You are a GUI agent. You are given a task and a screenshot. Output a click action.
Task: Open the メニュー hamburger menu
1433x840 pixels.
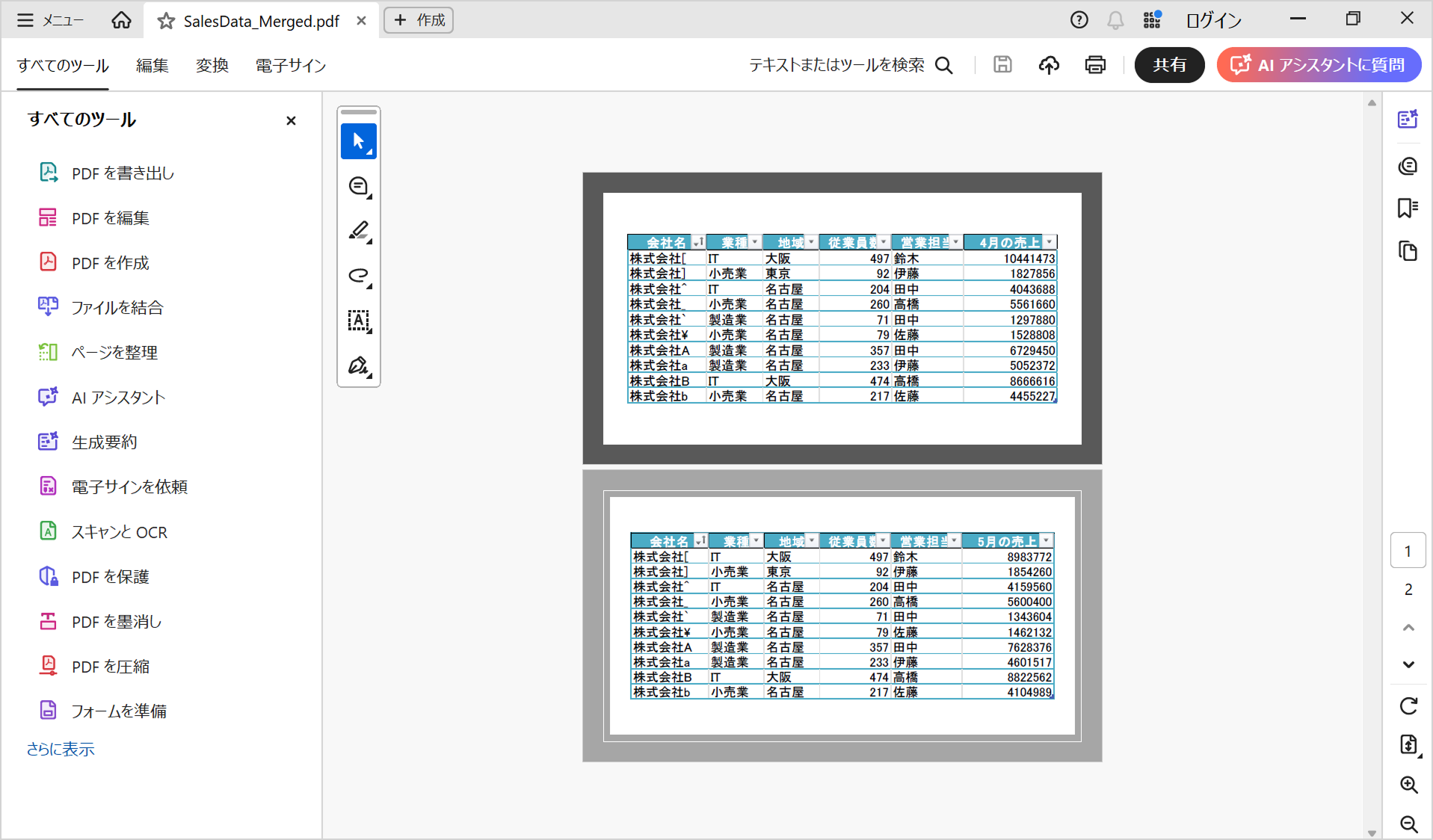click(x=49, y=20)
